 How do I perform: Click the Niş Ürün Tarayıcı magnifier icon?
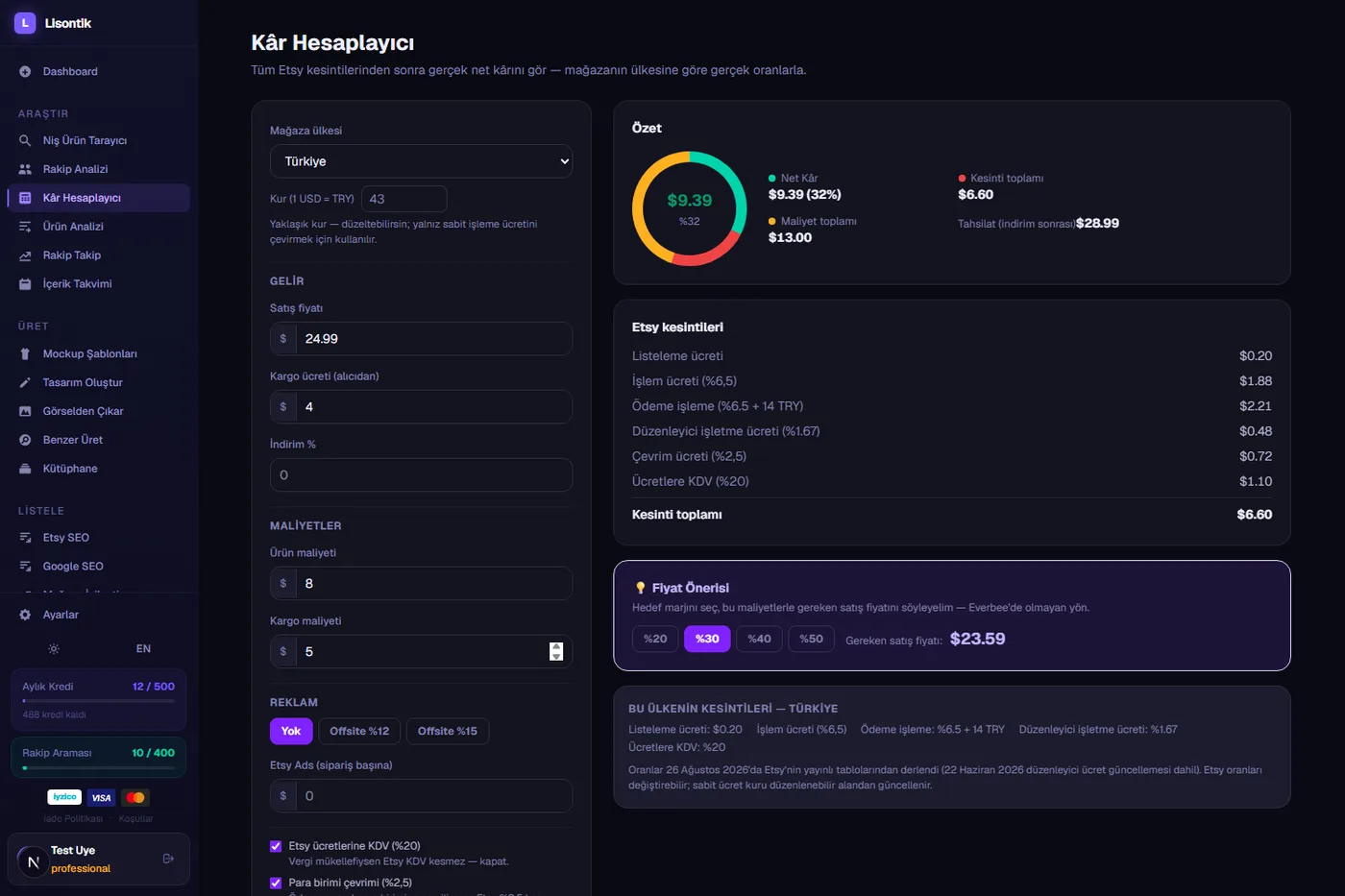pos(25,140)
